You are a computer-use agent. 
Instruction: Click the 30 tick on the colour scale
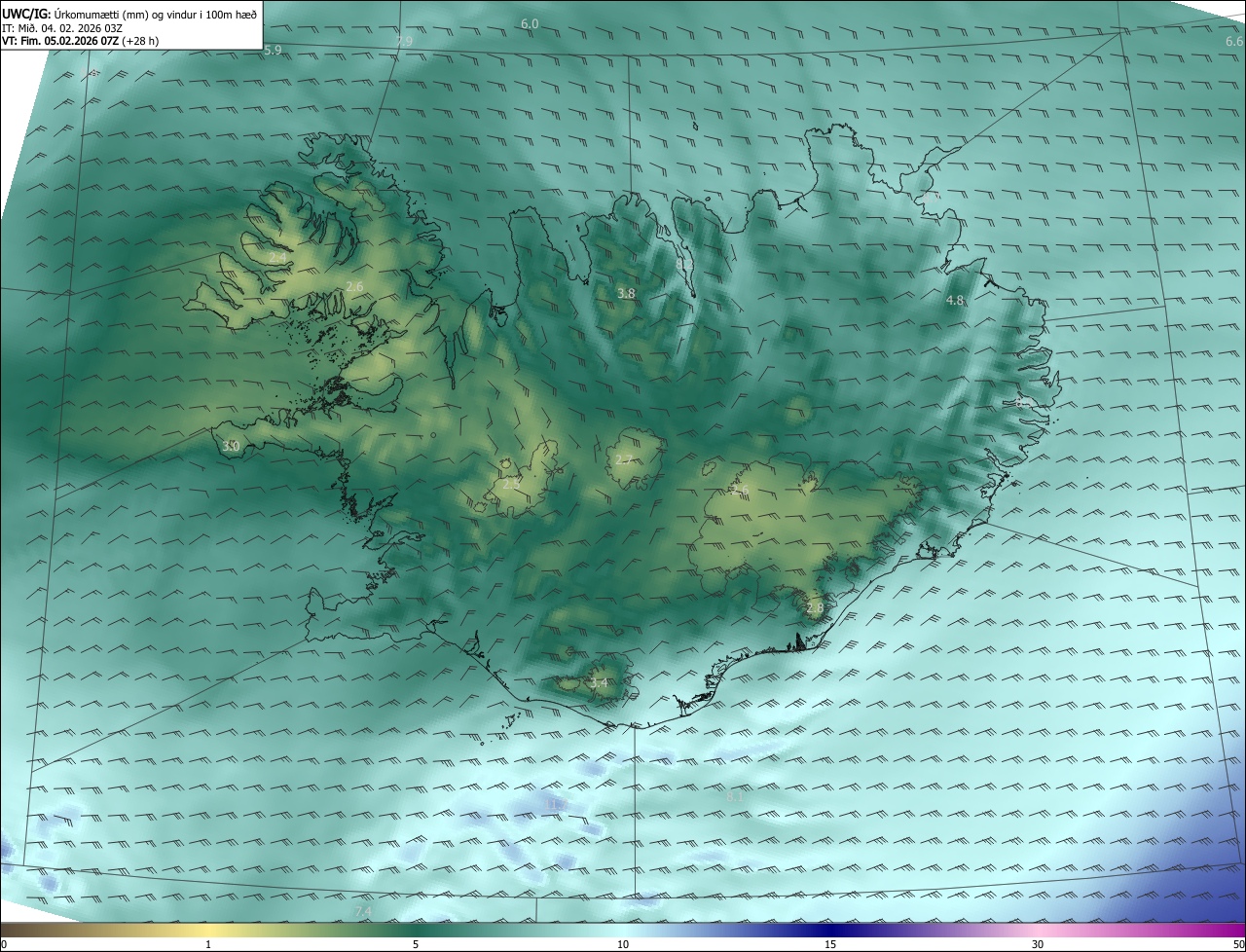[1038, 944]
